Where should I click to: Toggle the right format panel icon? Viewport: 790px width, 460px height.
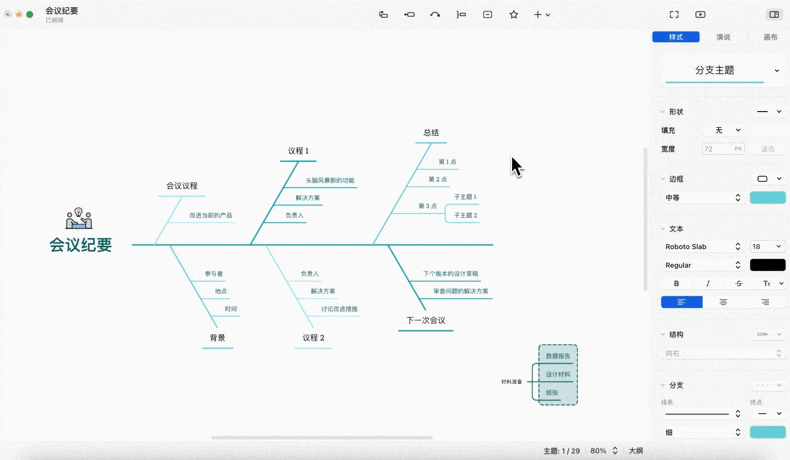[x=773, y=15]
